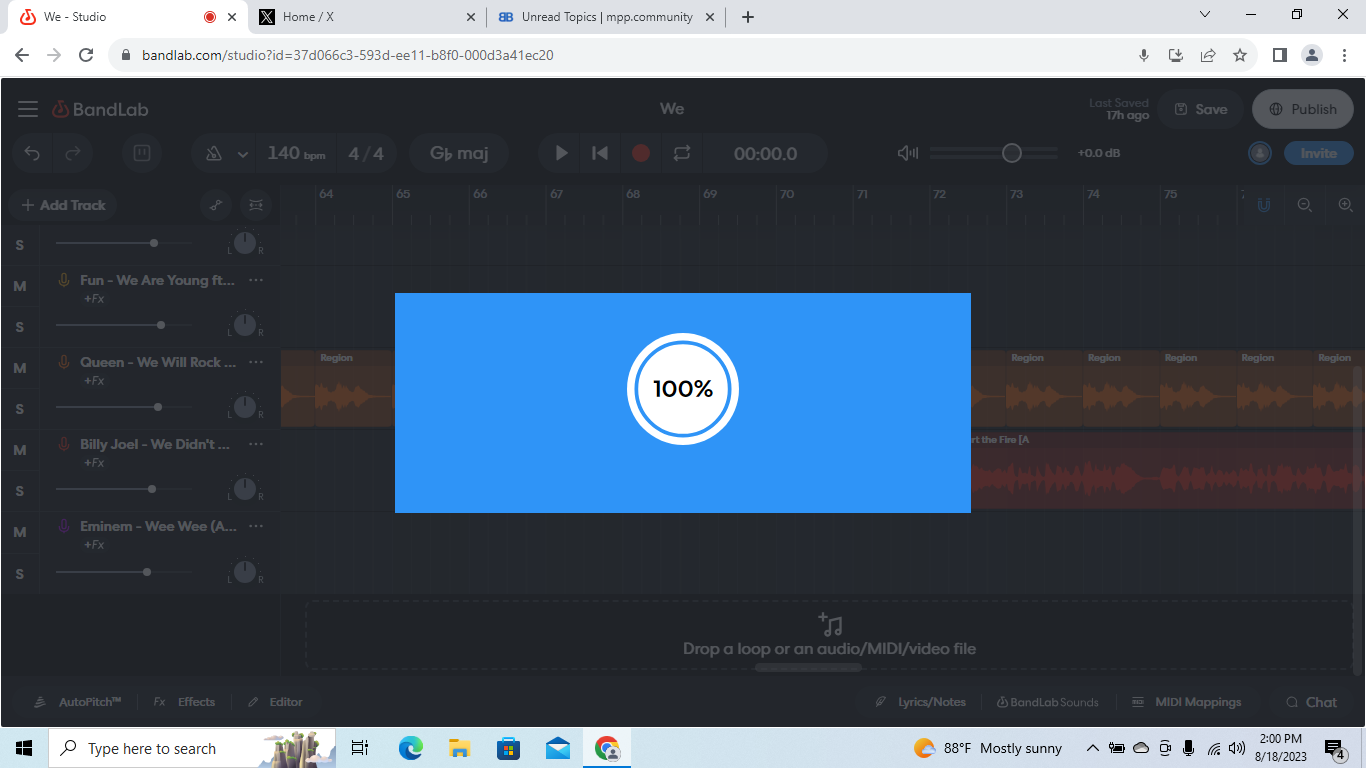
Task: Mute the Fun - We Are Young track
Action: 19,286
